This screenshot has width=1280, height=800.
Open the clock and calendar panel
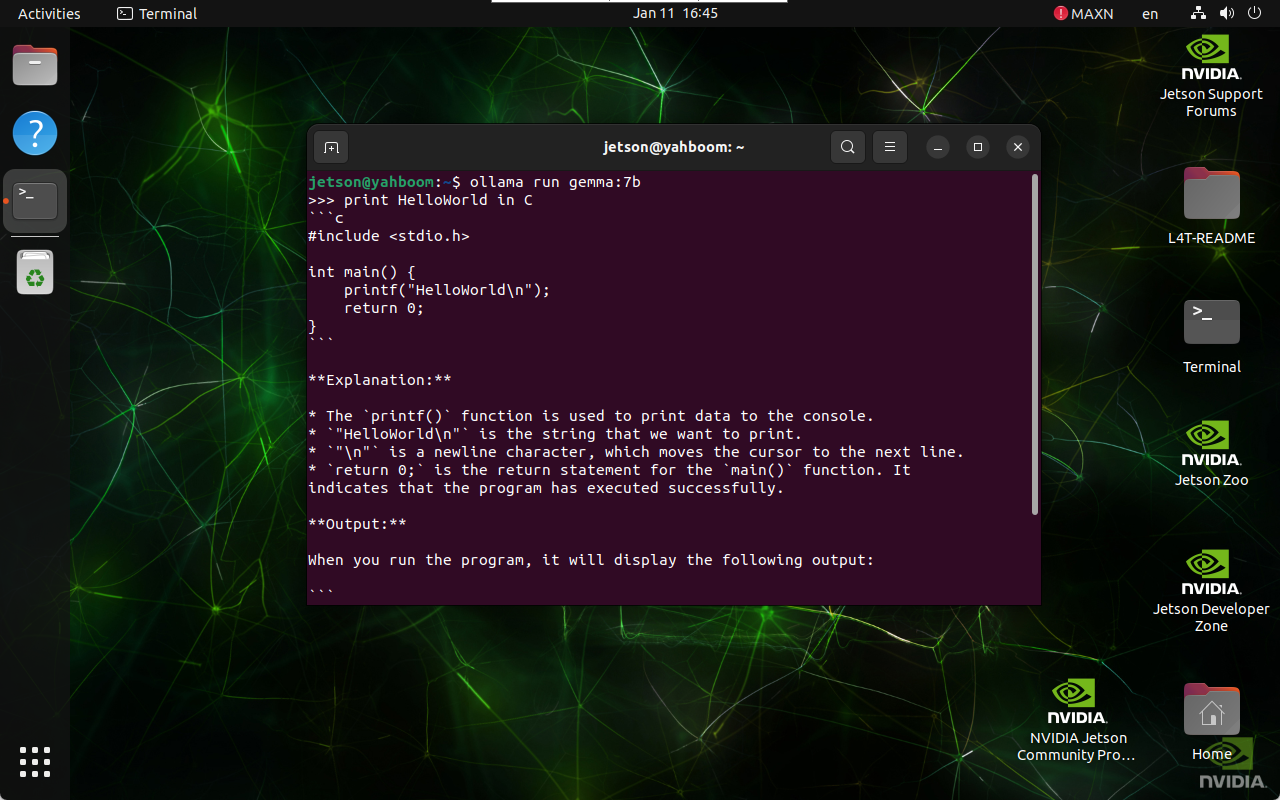coord(676,13)
